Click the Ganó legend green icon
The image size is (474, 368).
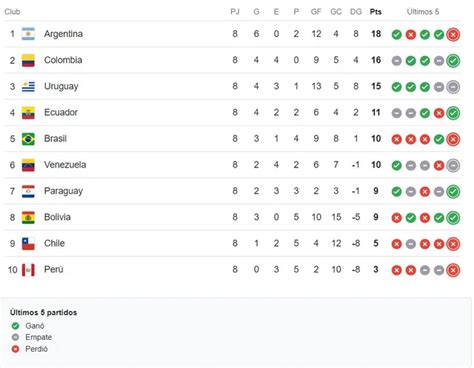click(x=15, y=326)
